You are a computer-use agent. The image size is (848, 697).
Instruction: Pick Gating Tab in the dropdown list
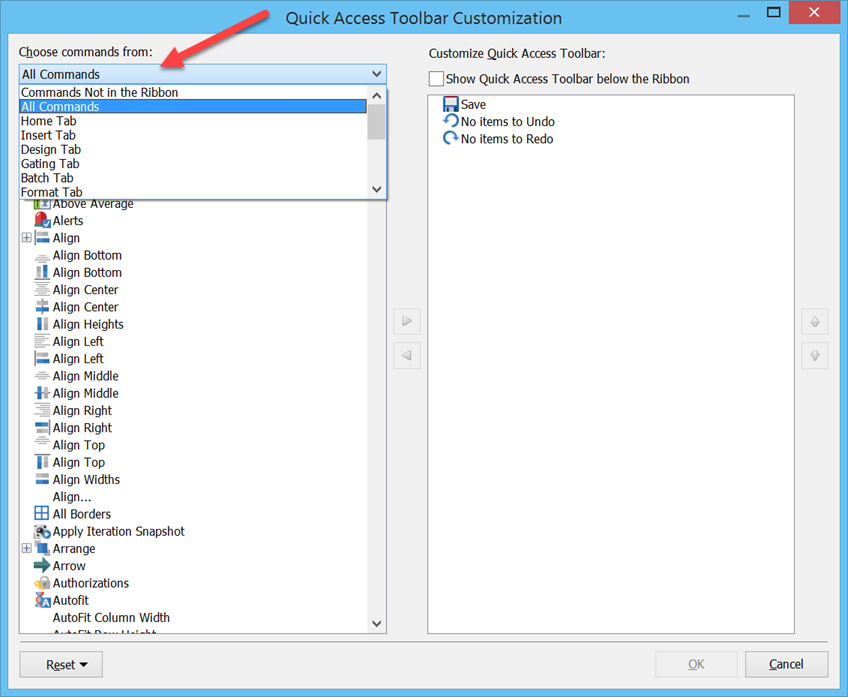(50, 164)
